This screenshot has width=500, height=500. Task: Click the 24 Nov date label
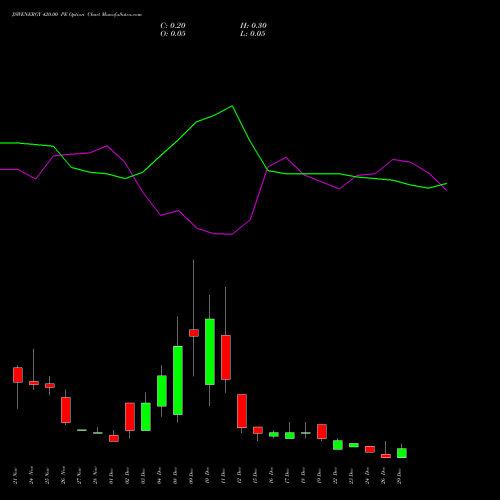click(x=31, y=476)
